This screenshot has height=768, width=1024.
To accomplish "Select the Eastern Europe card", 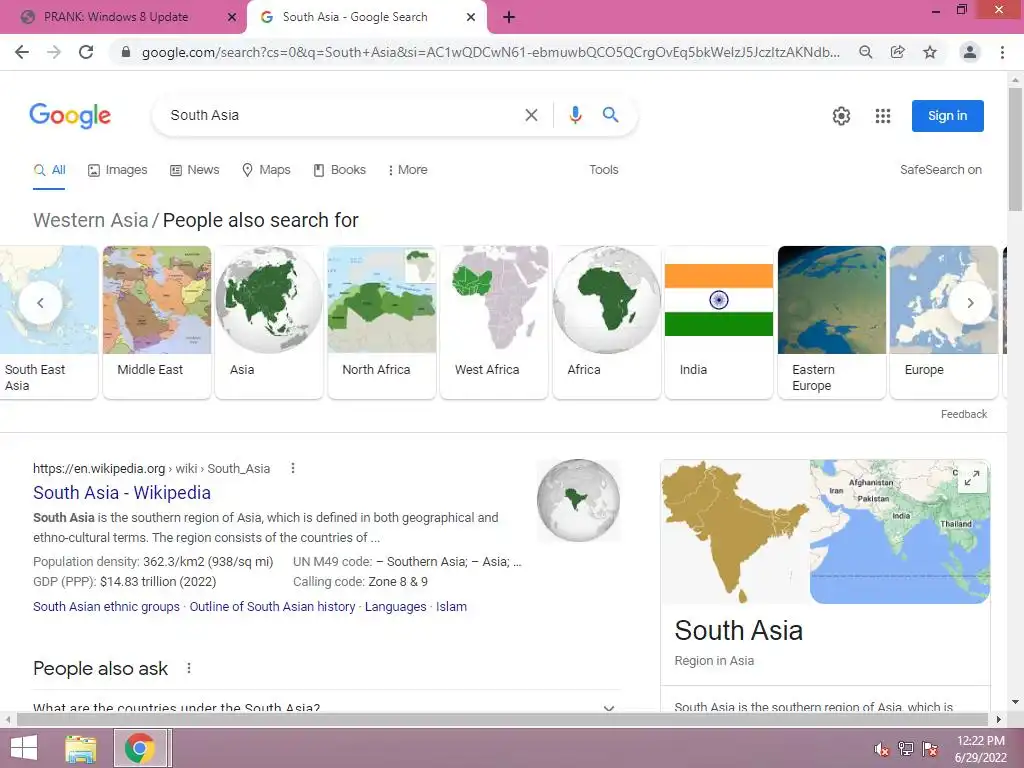I will 831,322.
